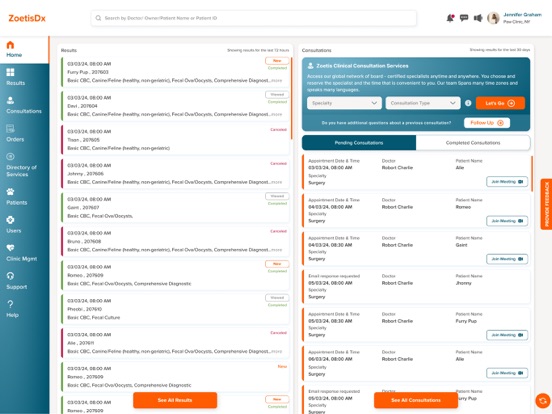Click the notifications bell icon
The image size is (552, 414).
coord(450,18)
